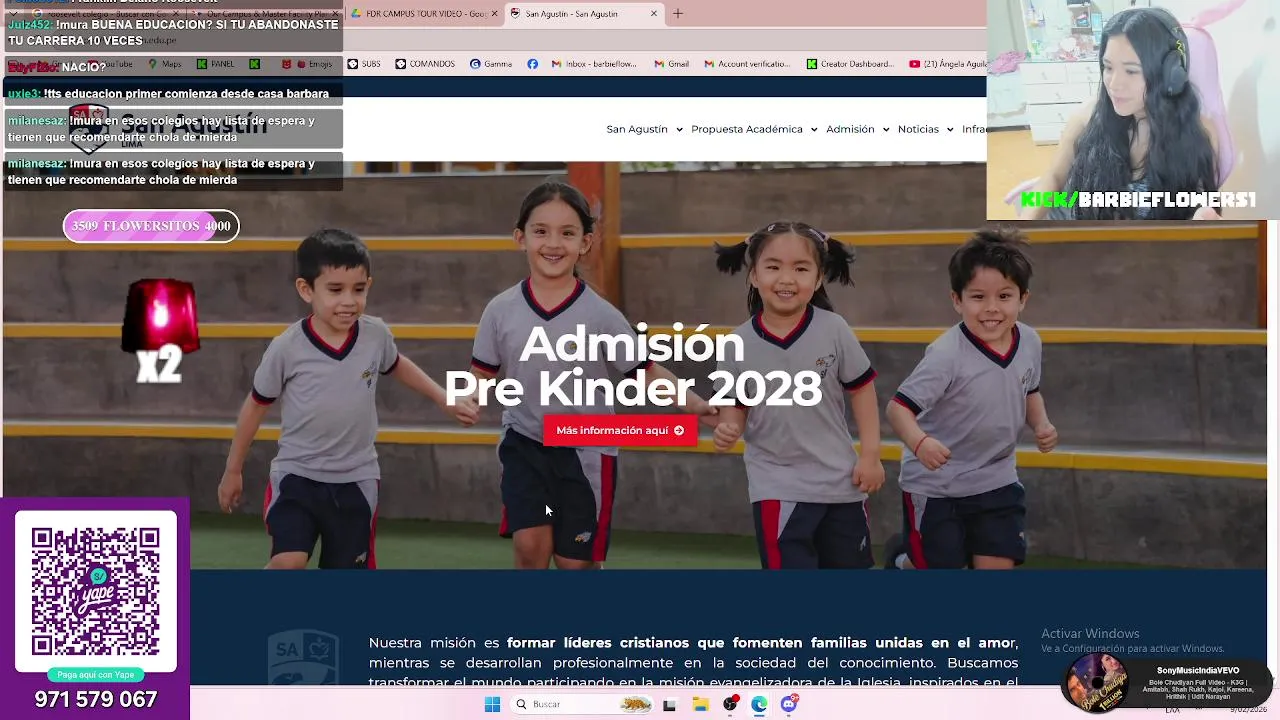Image resolution: width=1280 pixels, height=720 pixels.
Task: Open the SUBS bookmark
Action: [x=364, y=64]
